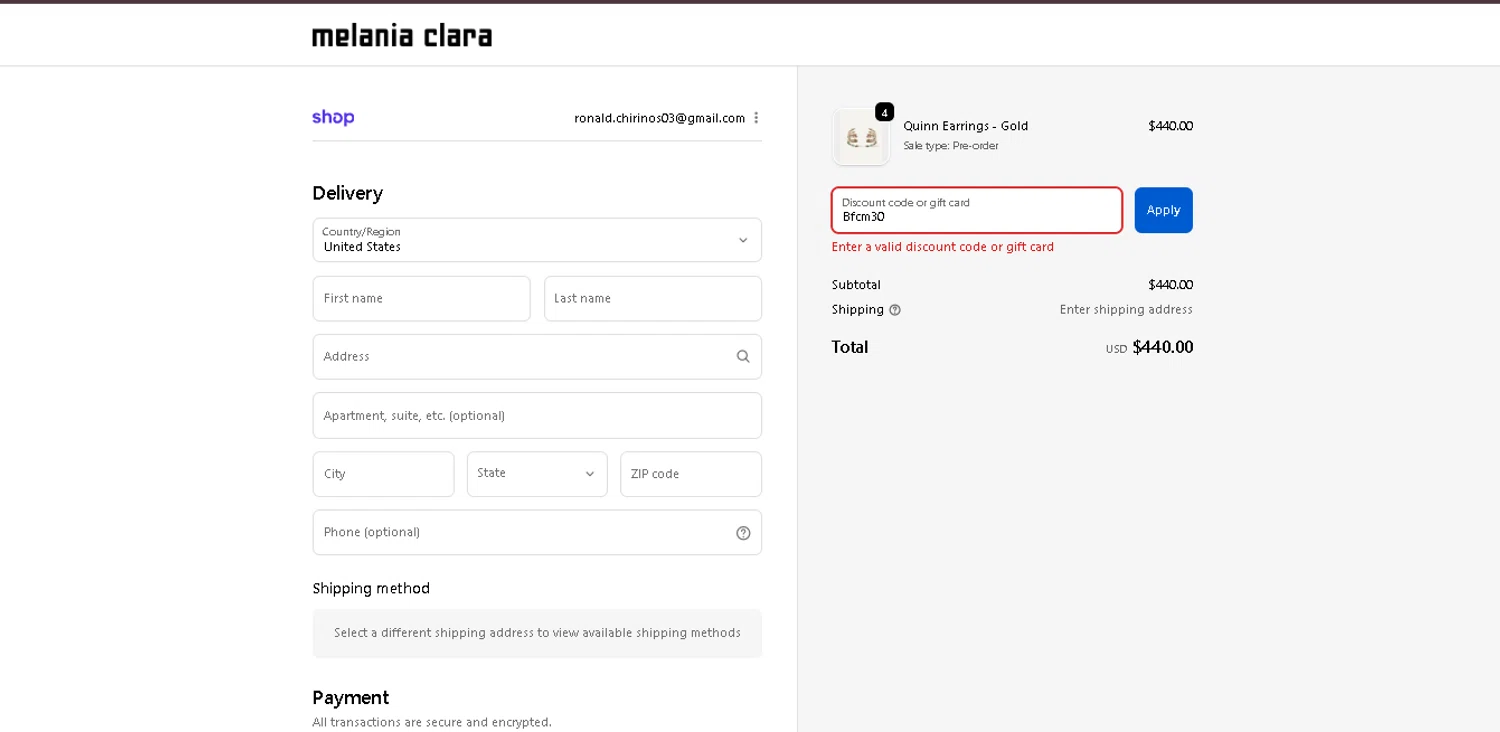This screenshot has width=1500, height=732.
Task: Click the account email ronald.chirinos03@gmail.com
Action: [660, 118]
